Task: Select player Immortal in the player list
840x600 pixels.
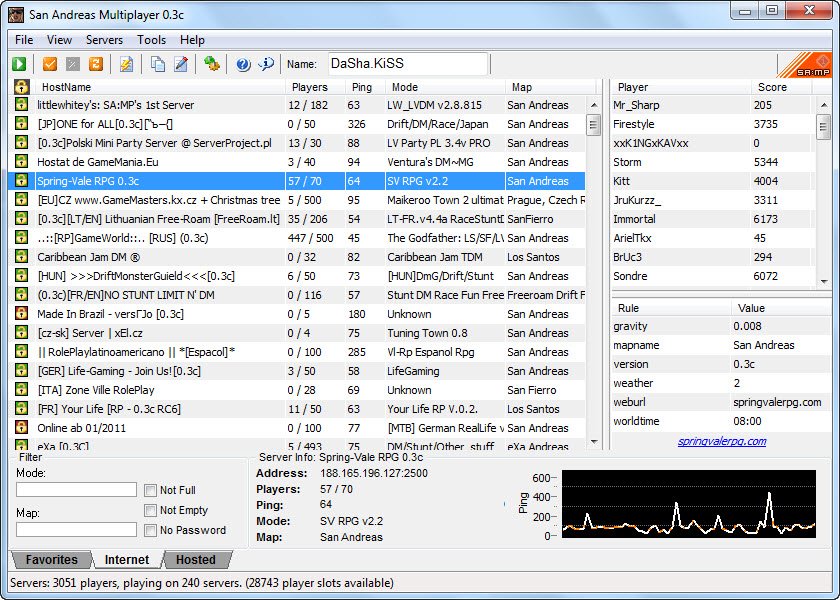Action: [x=714, y=219]
